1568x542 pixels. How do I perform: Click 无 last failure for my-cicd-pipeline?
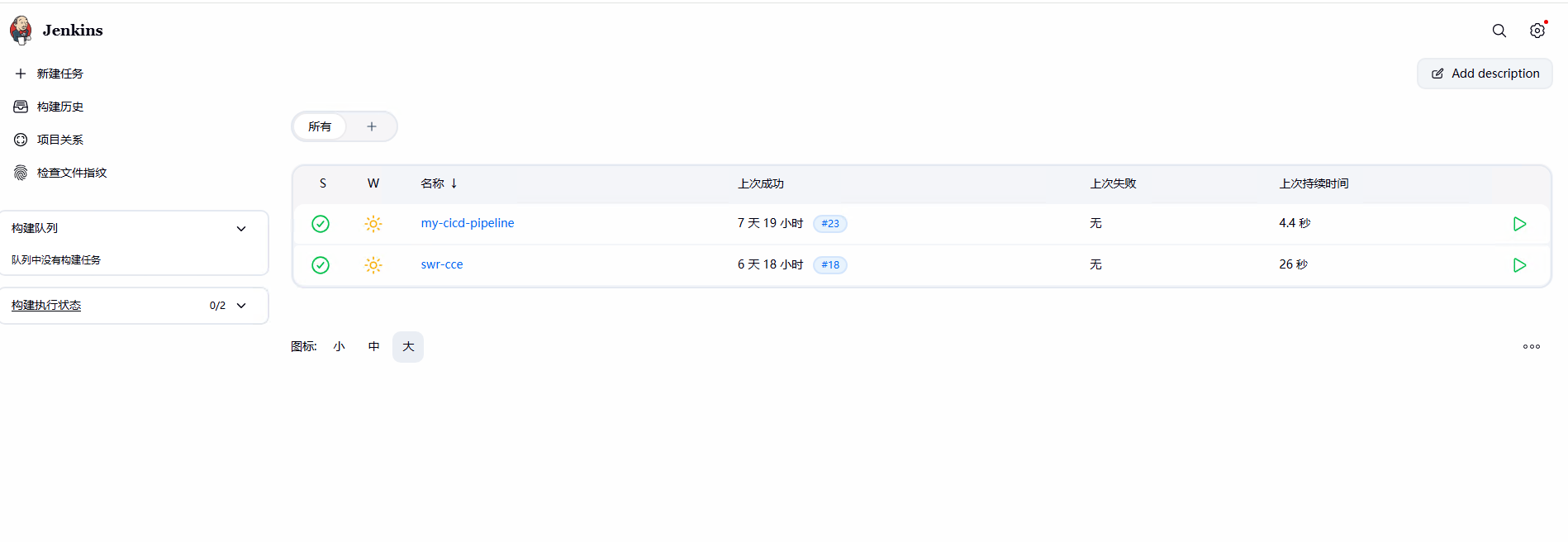1095,223
